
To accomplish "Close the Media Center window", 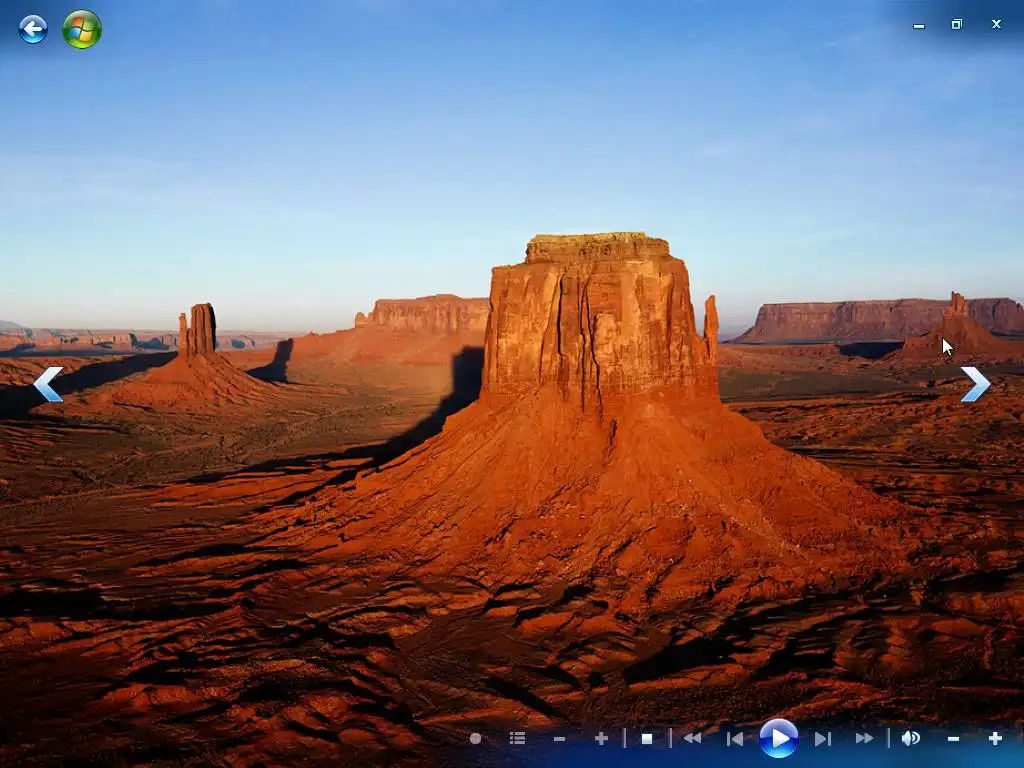I will coord(996,24).
